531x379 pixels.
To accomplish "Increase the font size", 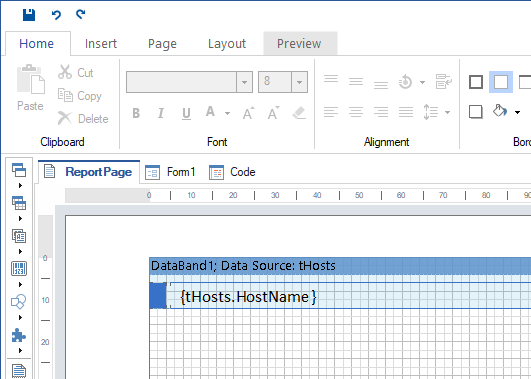I will [x=249, y=113].
